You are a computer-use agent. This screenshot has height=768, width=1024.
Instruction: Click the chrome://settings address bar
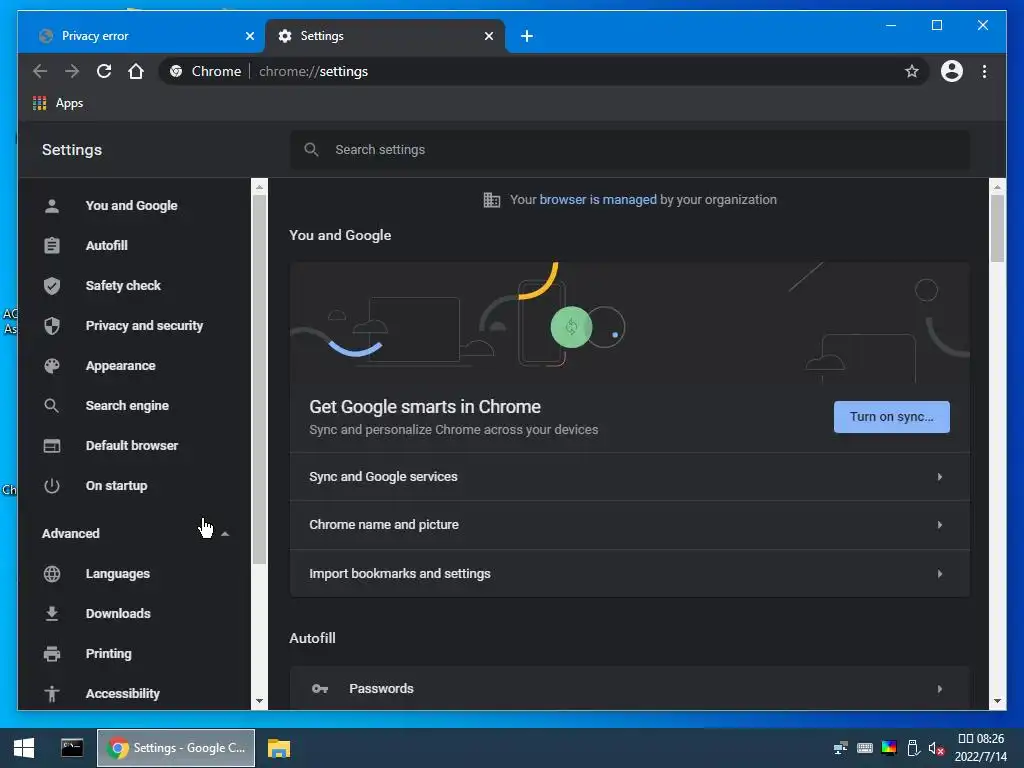543,71
